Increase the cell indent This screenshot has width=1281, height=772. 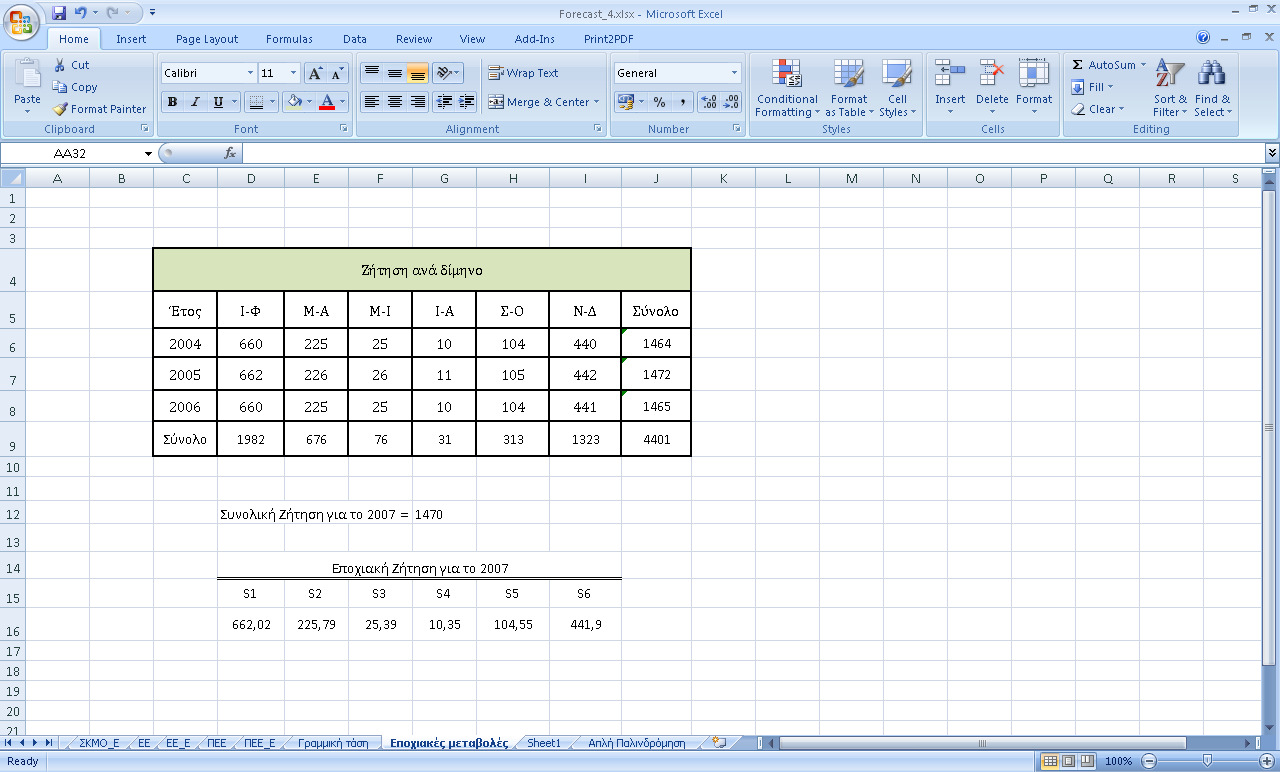tap(467, 102)
